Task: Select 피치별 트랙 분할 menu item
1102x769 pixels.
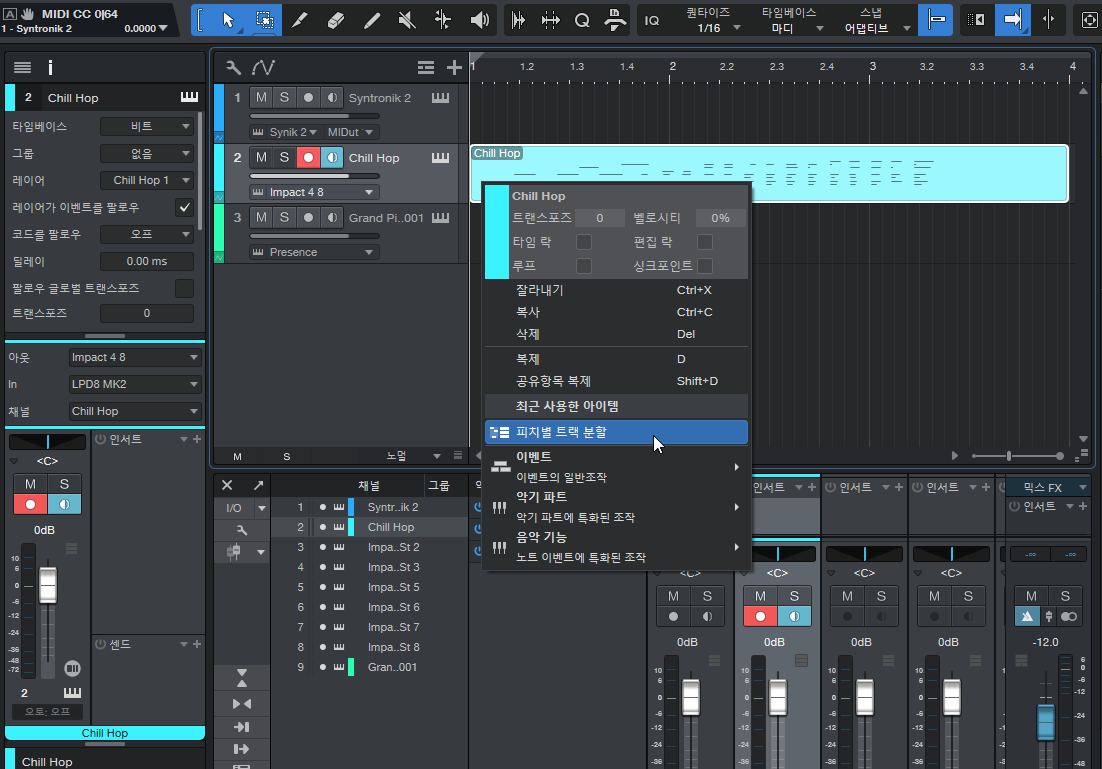Action: [616, 432]
